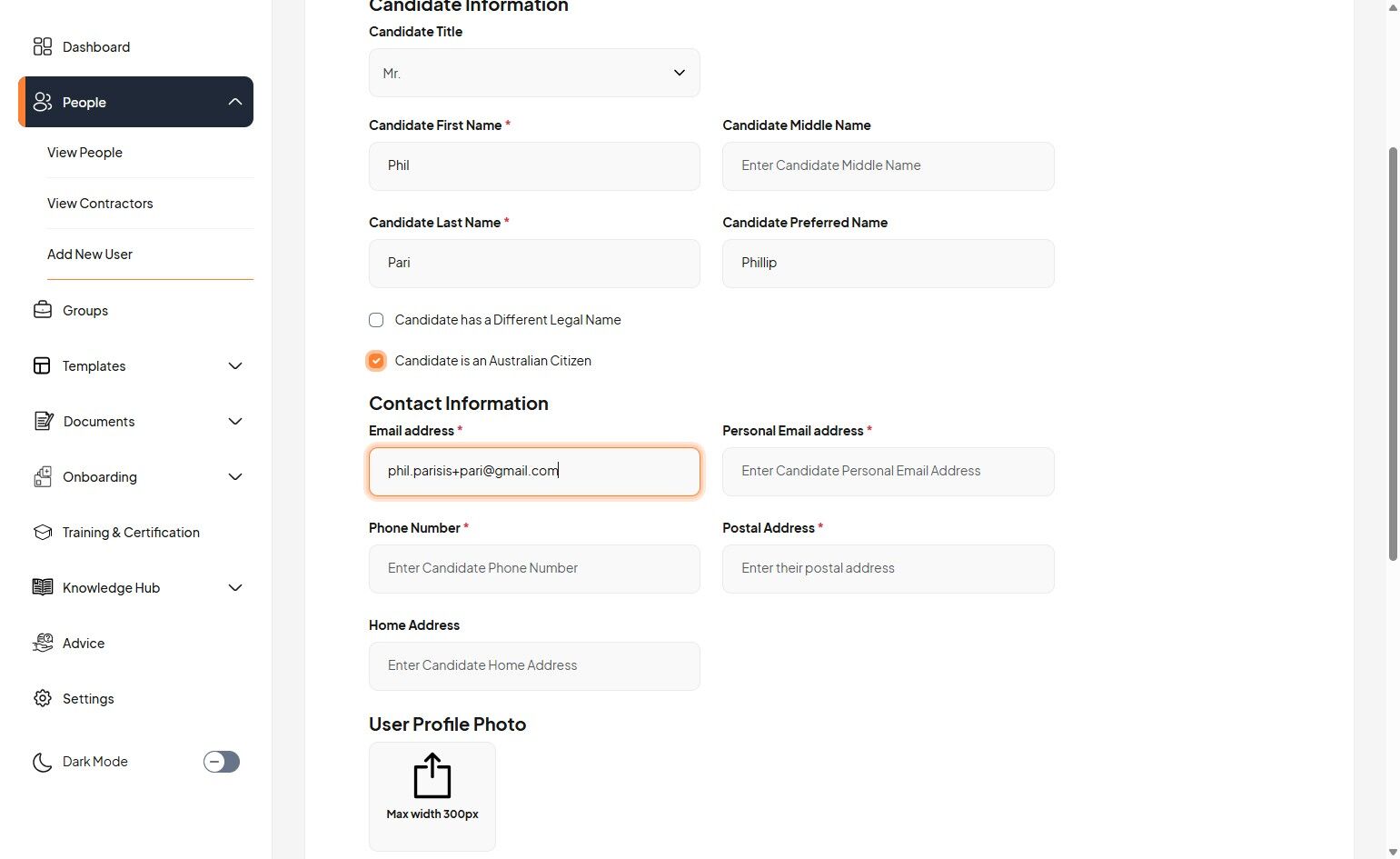The image size is (1400, 859).
Task: Collapse the People menu chevron
Action: [x=235, y=102]
